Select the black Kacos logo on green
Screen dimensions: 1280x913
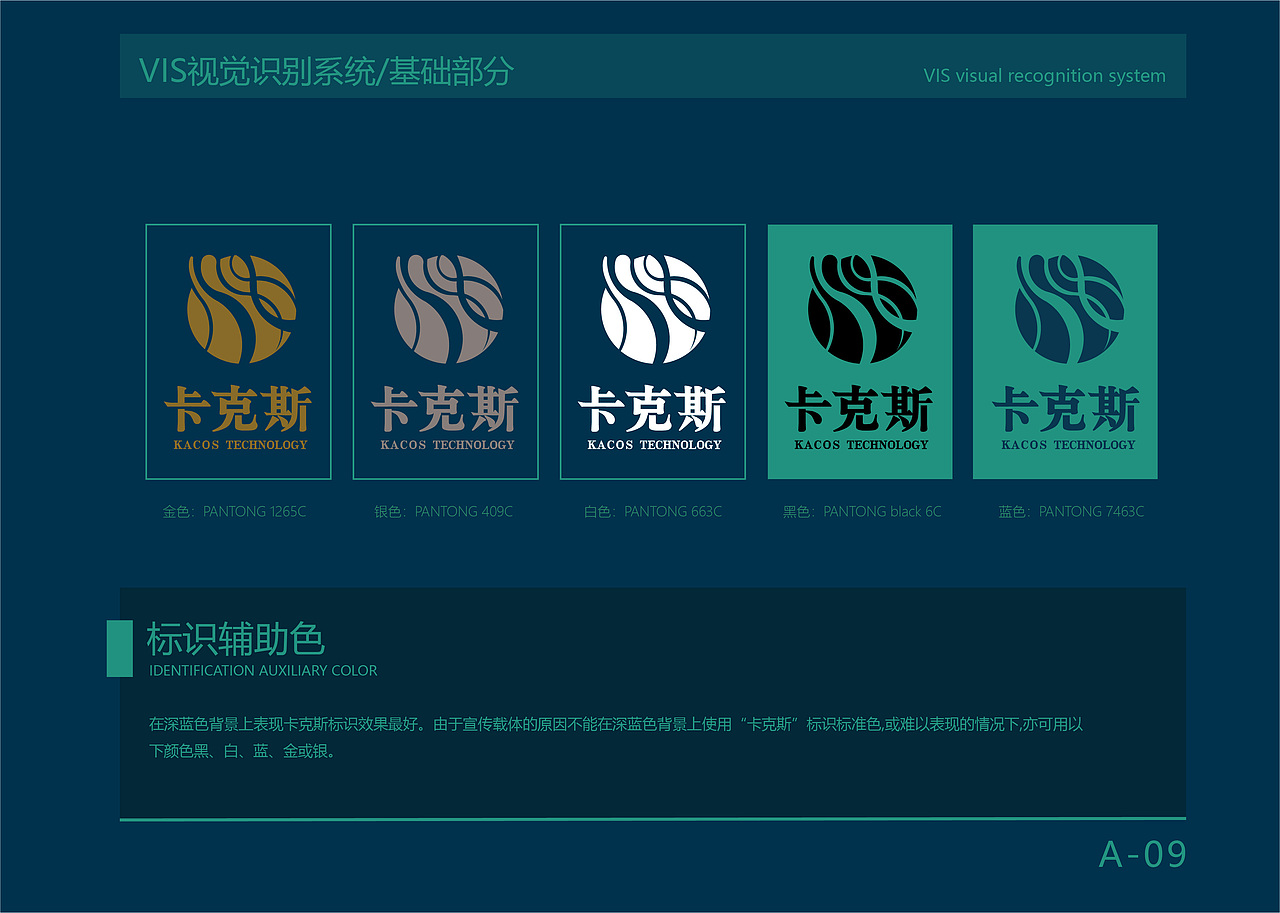pyautogui.click(x=859, y=310)
